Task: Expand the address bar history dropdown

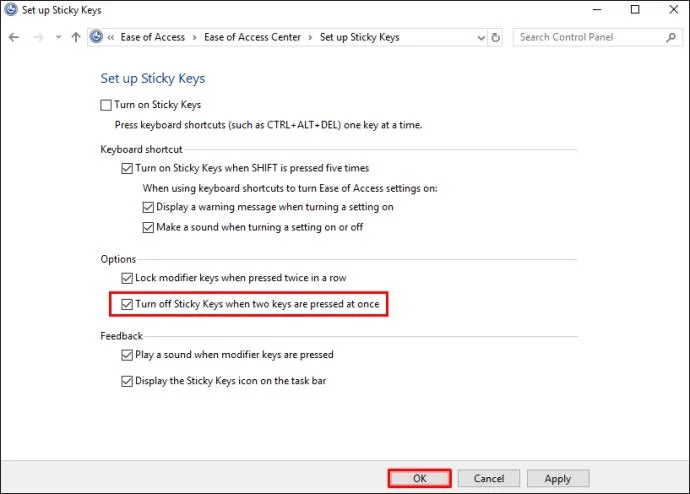Action: [481, 38]
